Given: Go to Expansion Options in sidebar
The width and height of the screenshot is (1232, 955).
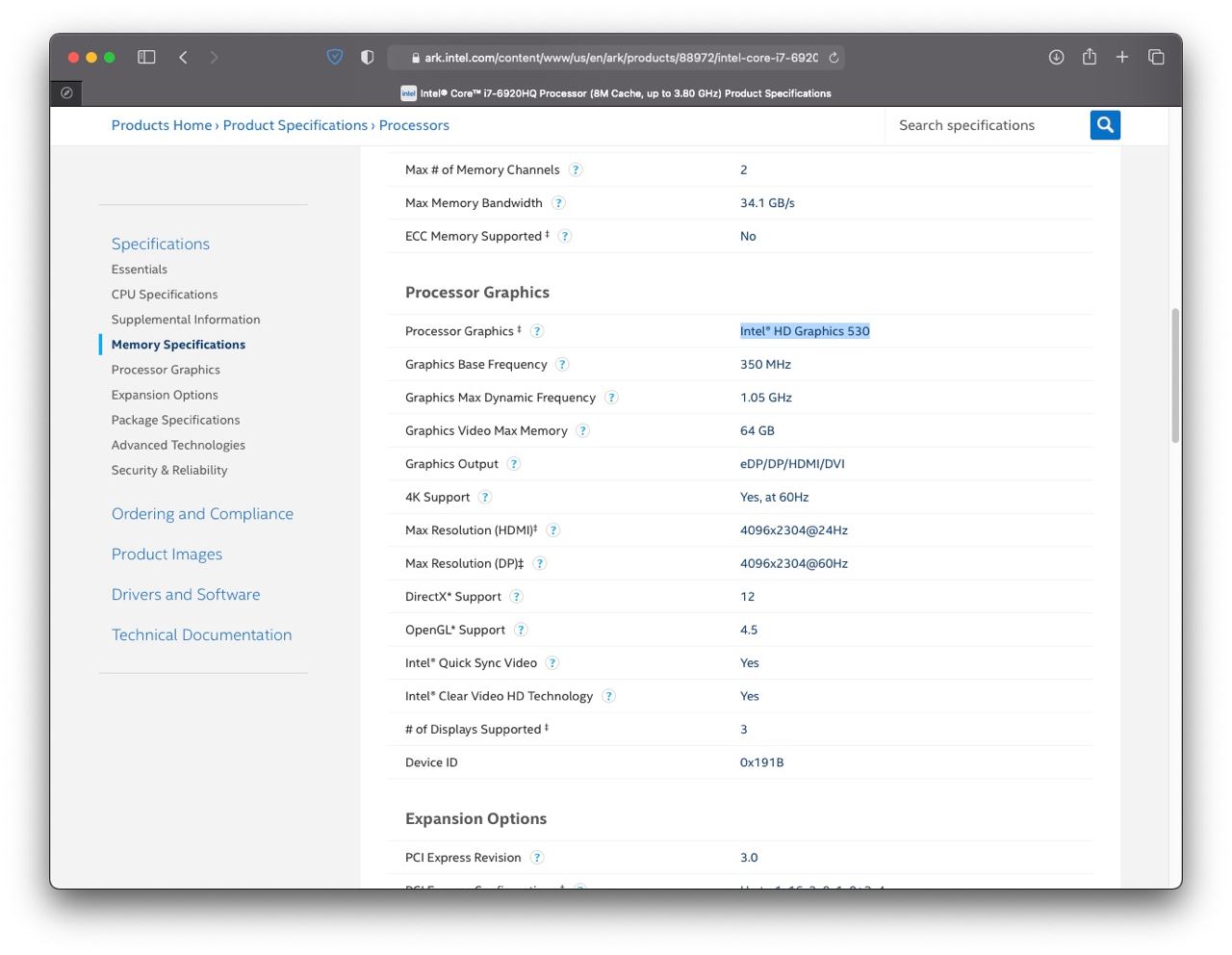Looking at the screenshot, I should (x=165, y=395).
